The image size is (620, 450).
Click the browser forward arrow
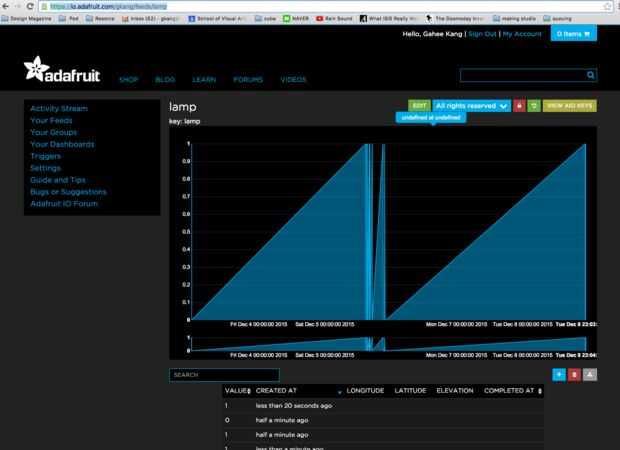18,6
